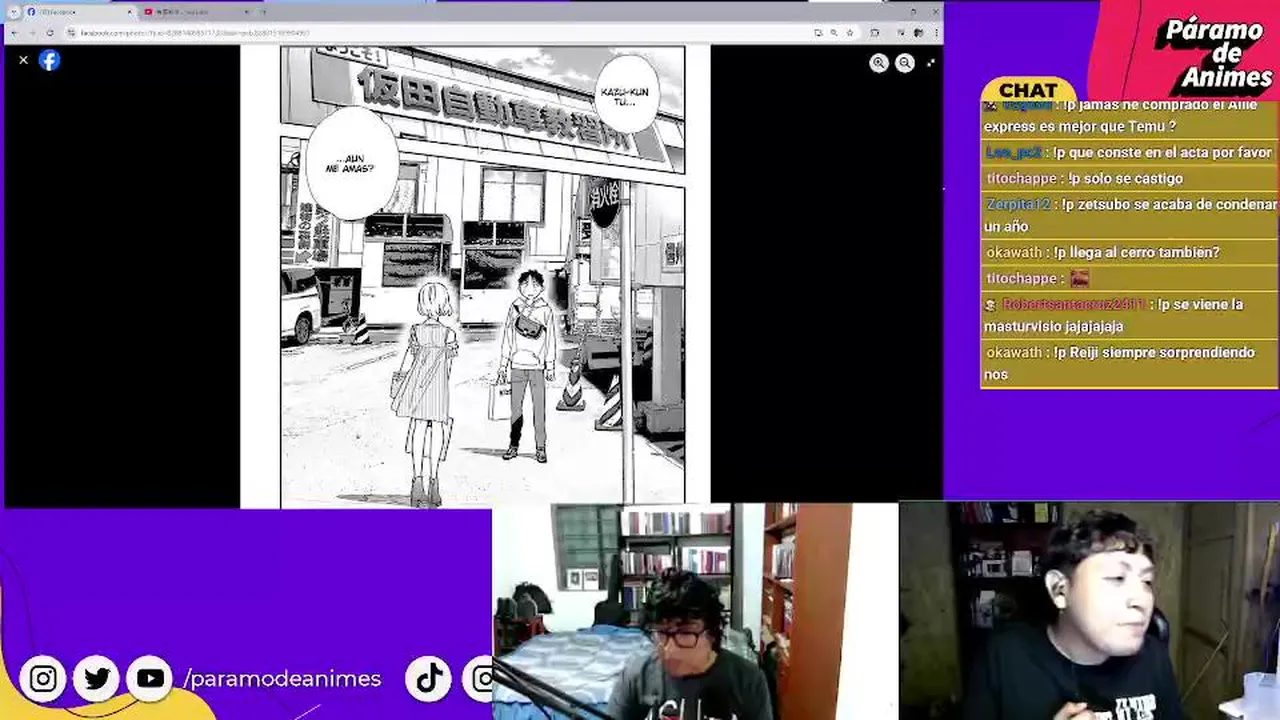Click the YouTube icon in the overlay
The height and width of the screenshot is (720, 1280).
tap(150, 679)
